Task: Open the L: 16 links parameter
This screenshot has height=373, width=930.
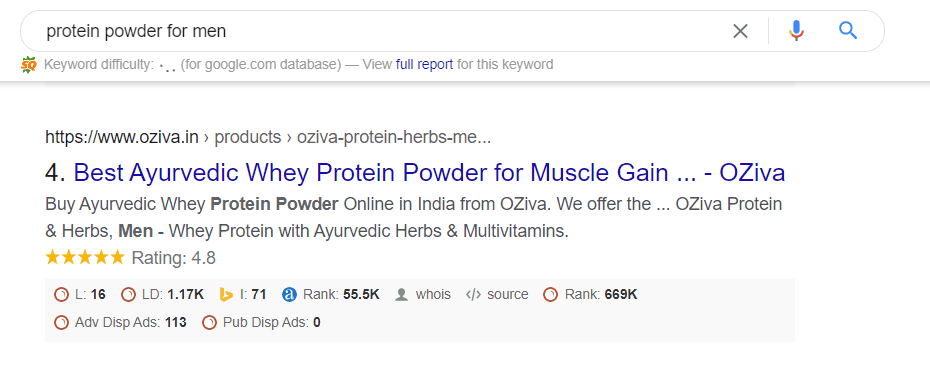Action: [79, 294]
